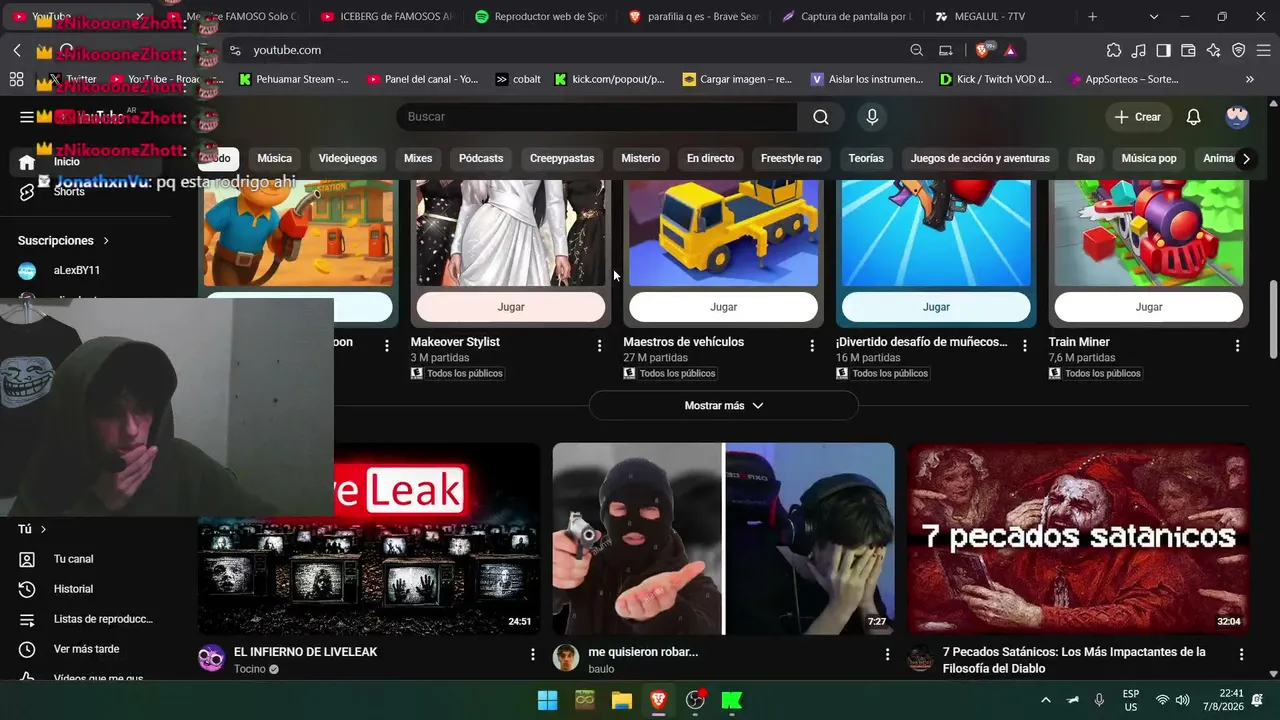
Task: Open options for me quisieron robar video
Action: pyautogui.click(x=887, y=654)
